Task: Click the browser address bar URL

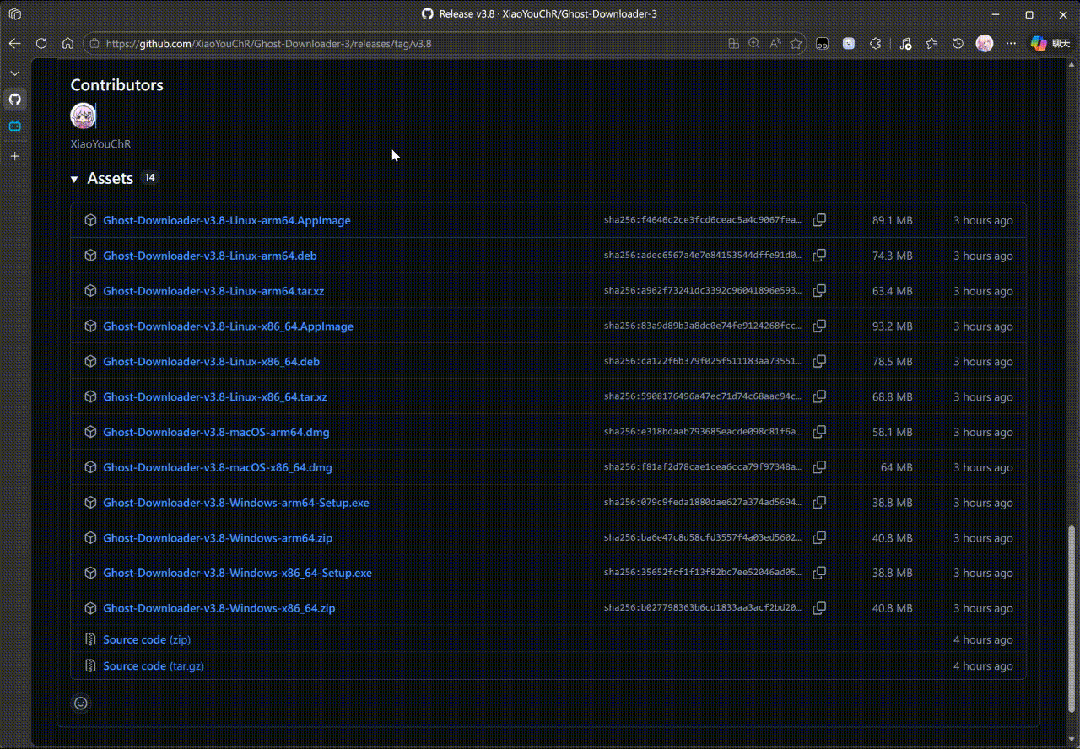Action: pos(269,43)
